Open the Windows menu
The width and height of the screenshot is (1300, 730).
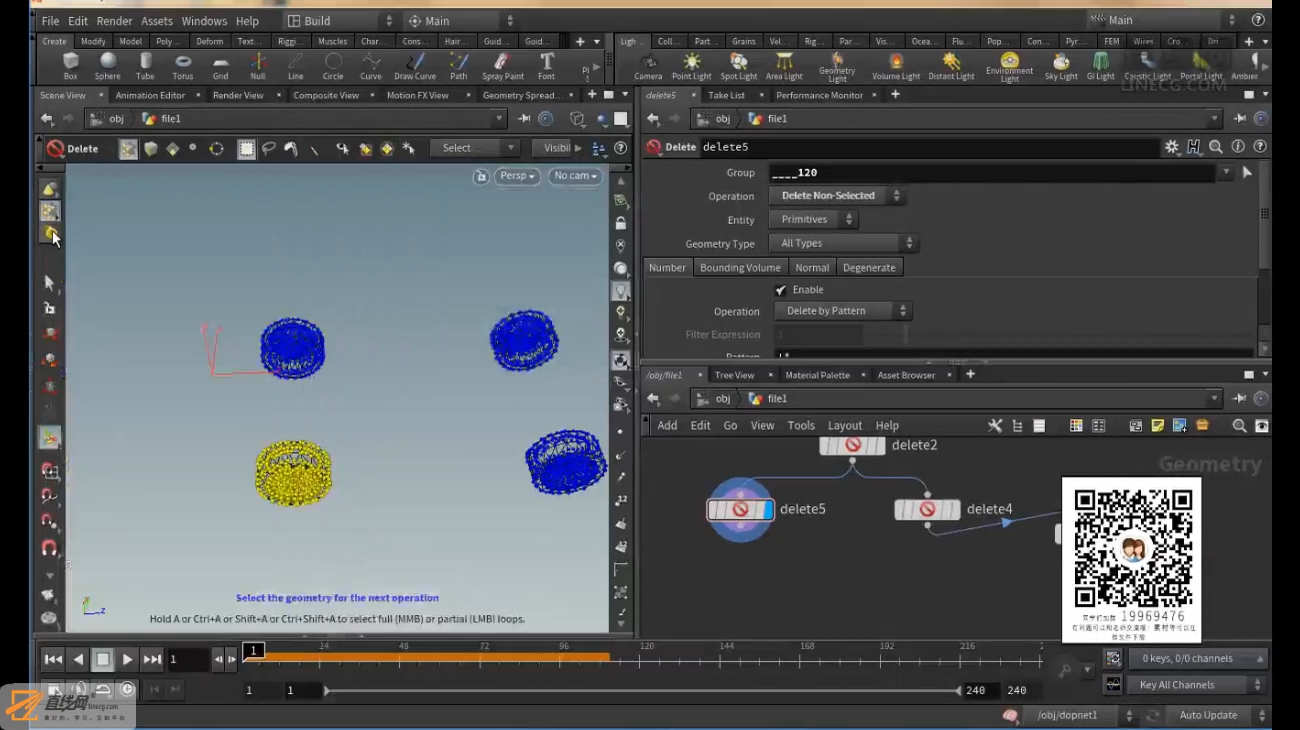204,21
